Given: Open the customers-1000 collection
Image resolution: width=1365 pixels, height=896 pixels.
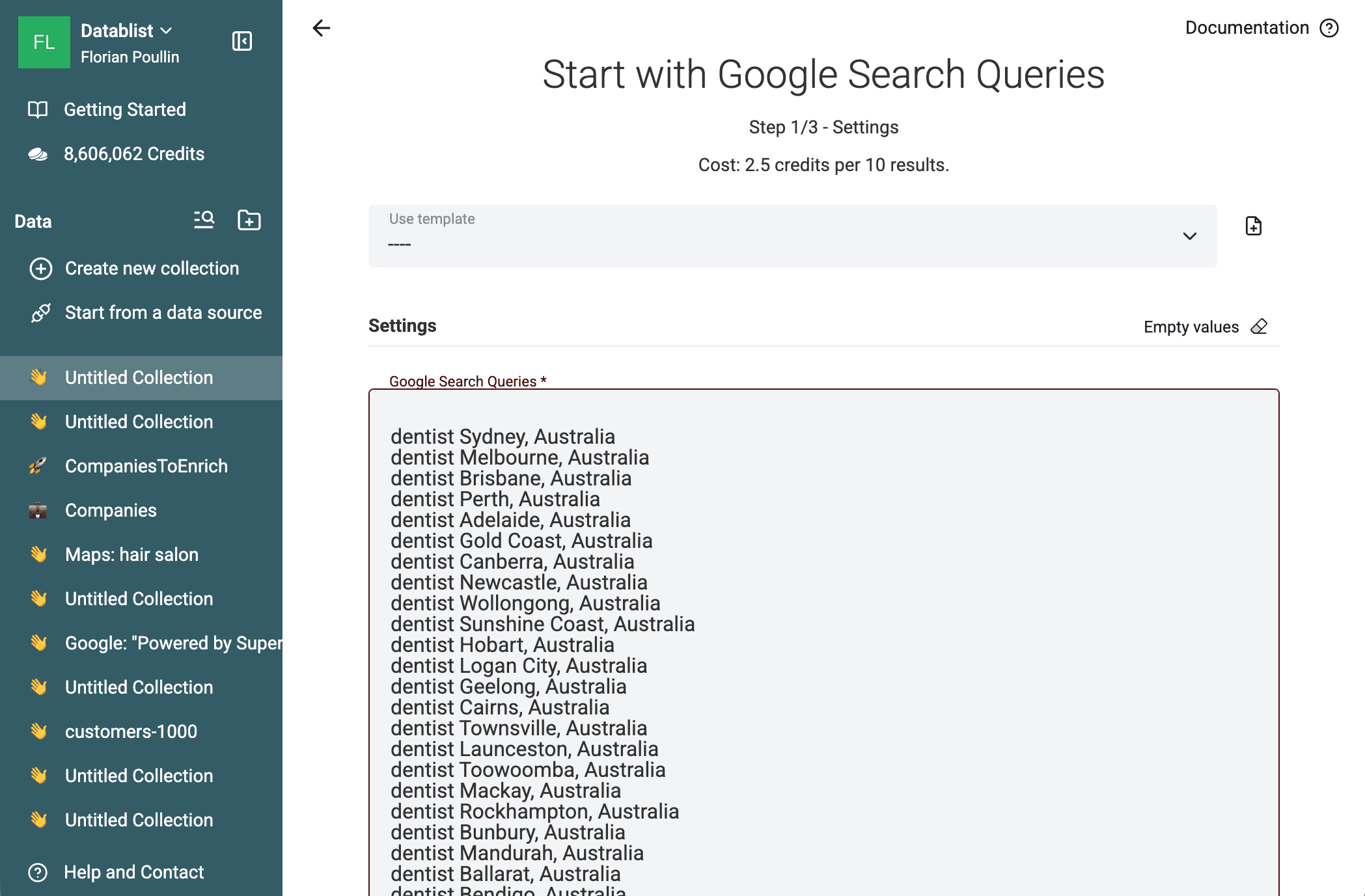Looking at the screenshot, I should click(x=130, y=731).
